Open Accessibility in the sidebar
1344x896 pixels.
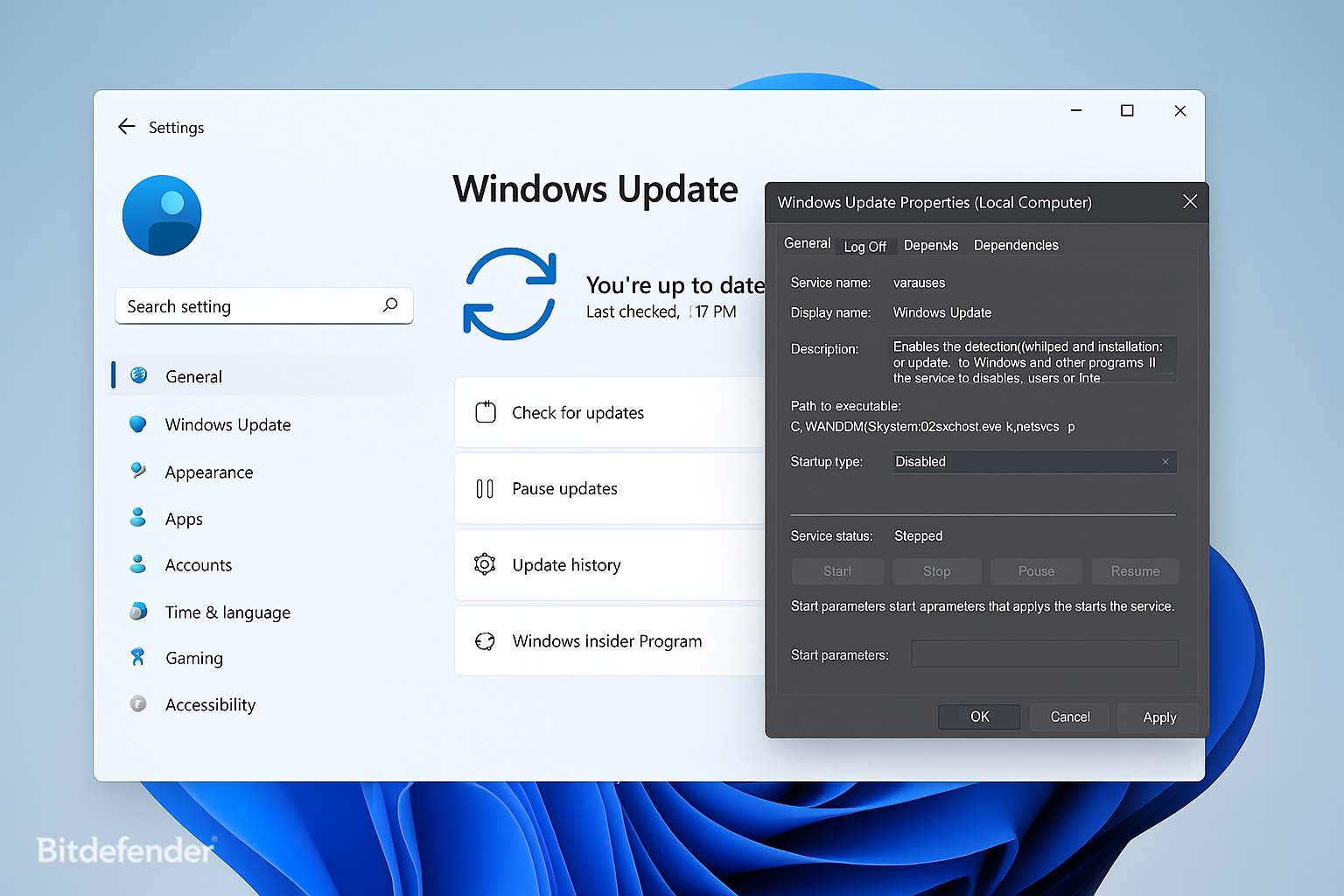pos(210,704)
